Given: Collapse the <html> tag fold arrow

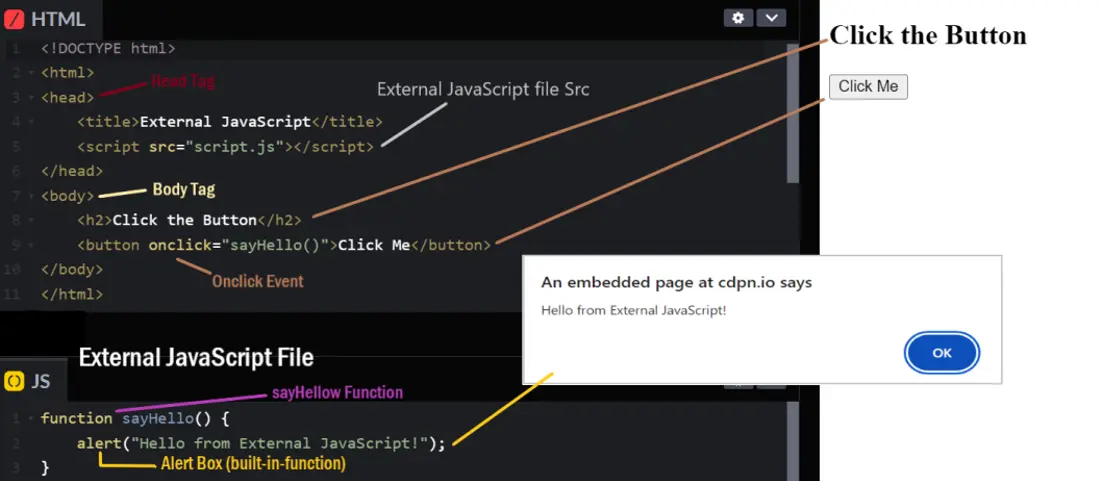Looking at the screenshot, I should [30, 73].
